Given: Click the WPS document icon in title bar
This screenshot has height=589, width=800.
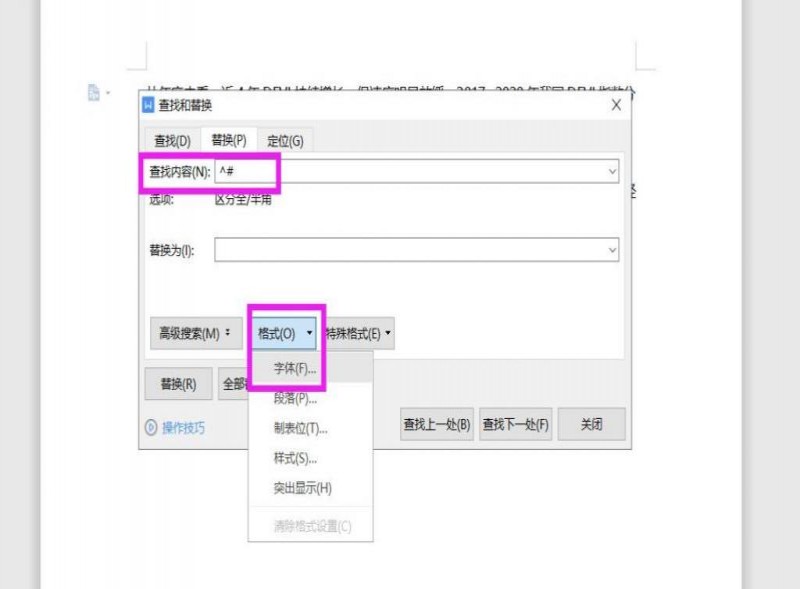Looking at the screenshot, I should click(x=148, y=105).
